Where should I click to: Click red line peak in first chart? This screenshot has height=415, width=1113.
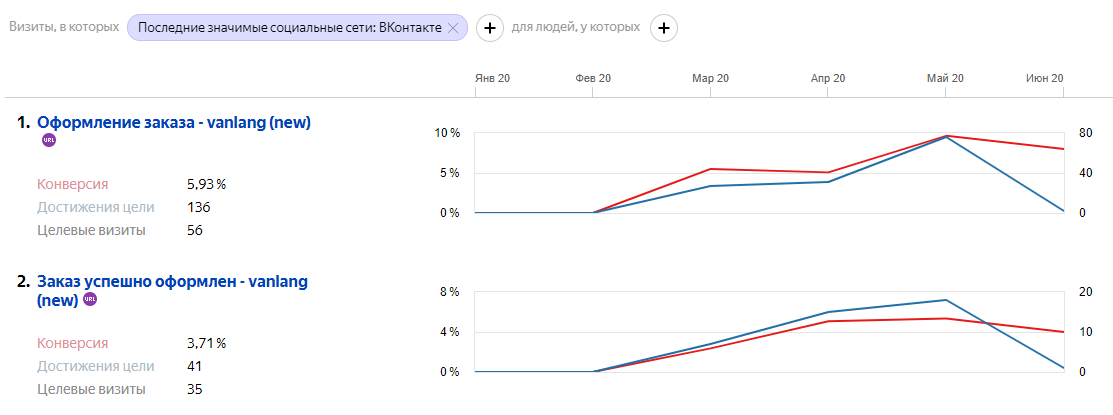coord(946,135)
